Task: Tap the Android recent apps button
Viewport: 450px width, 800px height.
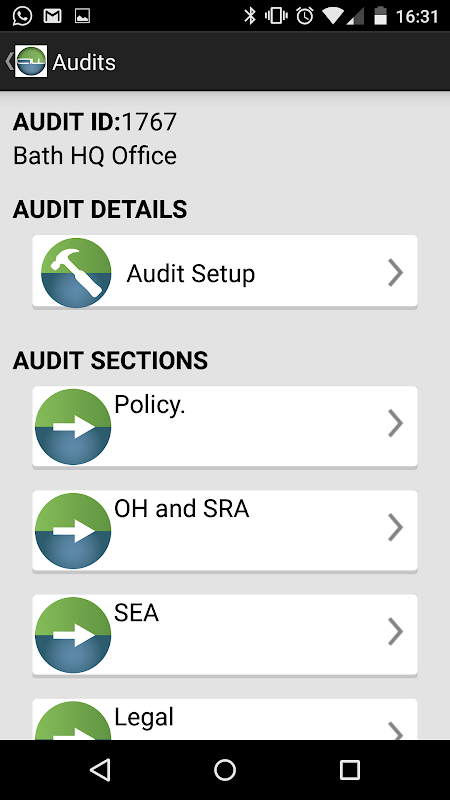Action: [350, 769]
